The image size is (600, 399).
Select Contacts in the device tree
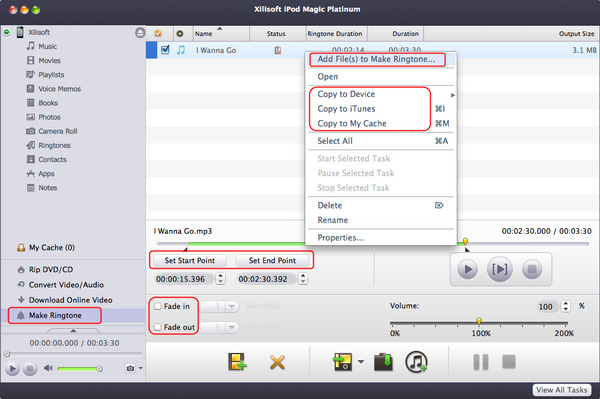point(46,160)
